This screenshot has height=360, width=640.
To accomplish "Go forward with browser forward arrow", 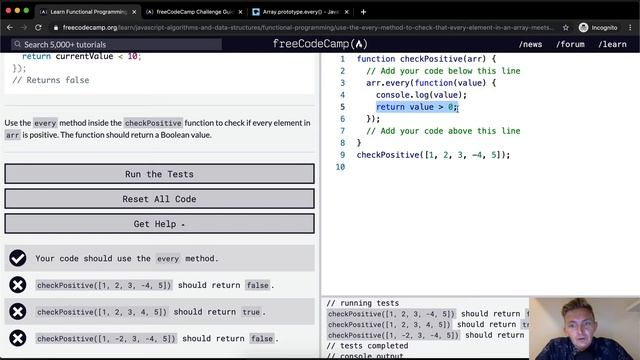I will pos(24,27).
